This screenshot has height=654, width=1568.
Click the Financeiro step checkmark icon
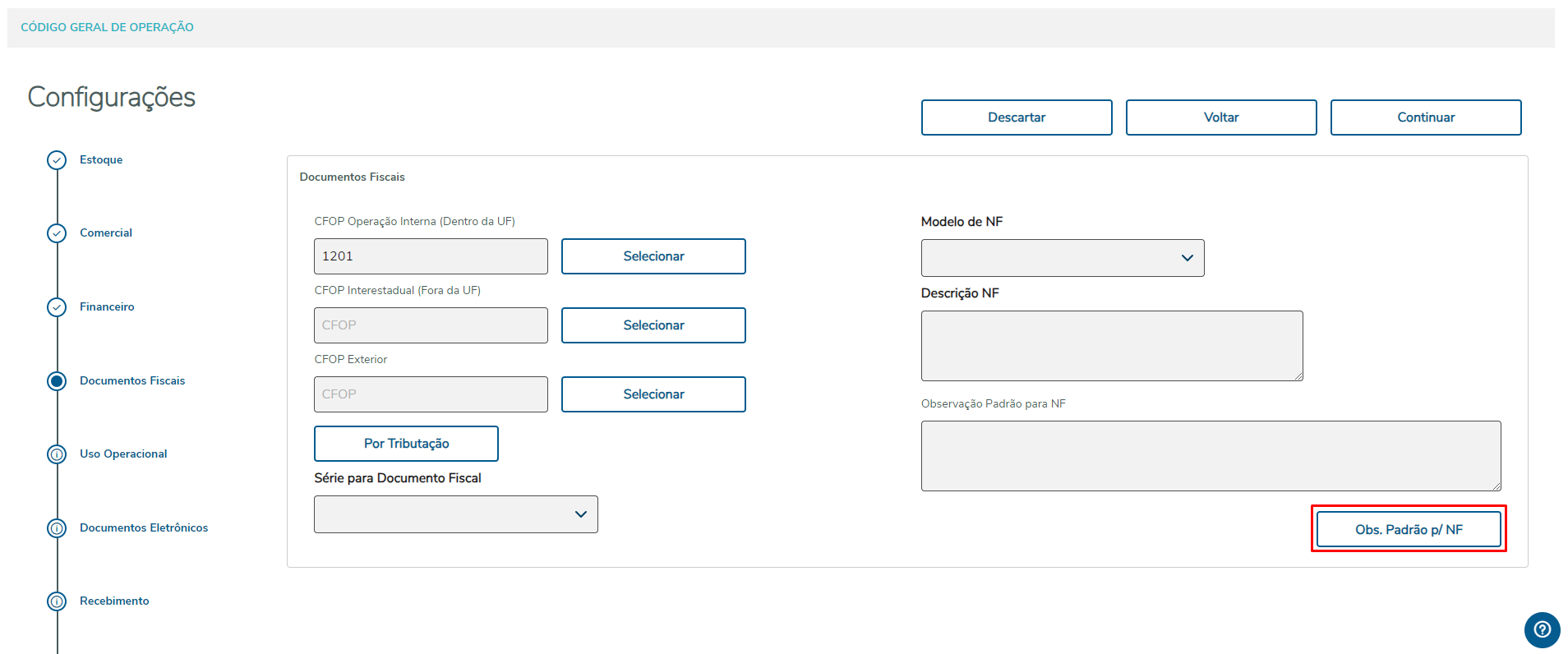coord(57,307)
